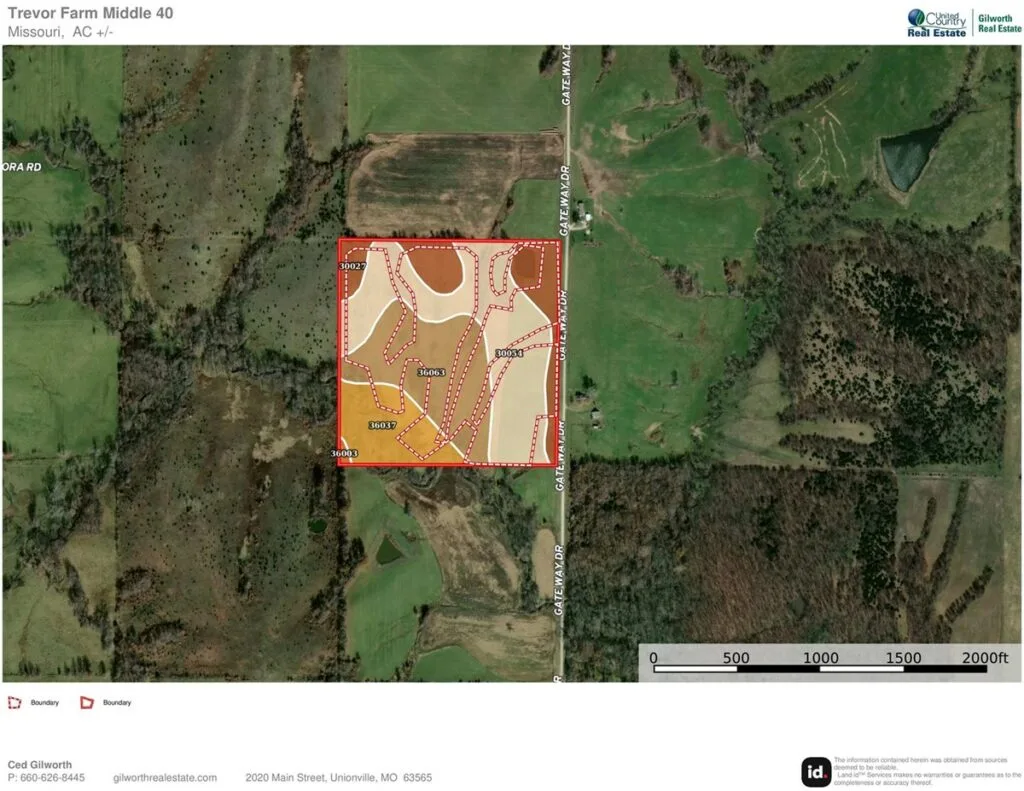Click the 1000 mark on scale bar

tap(820, 657)
